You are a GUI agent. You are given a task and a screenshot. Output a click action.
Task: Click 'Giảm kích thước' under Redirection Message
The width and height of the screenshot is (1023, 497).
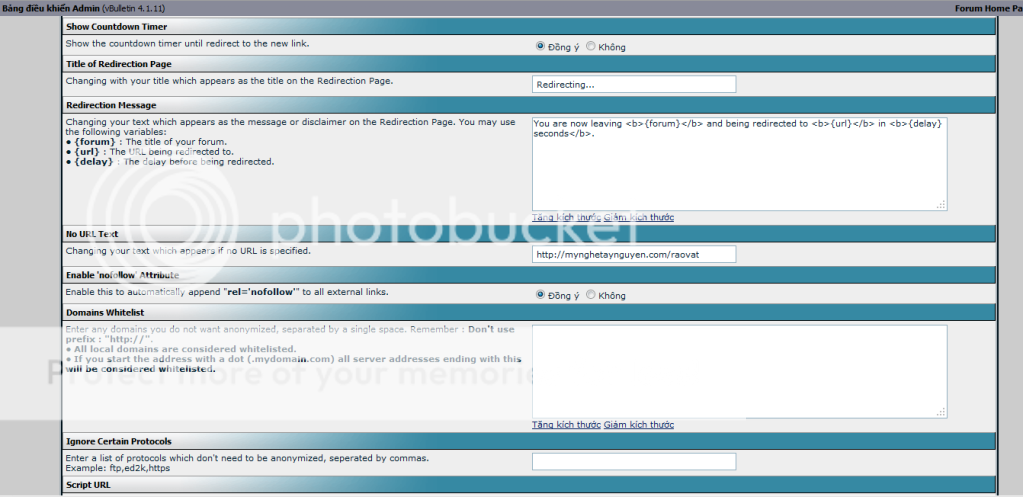638,217
